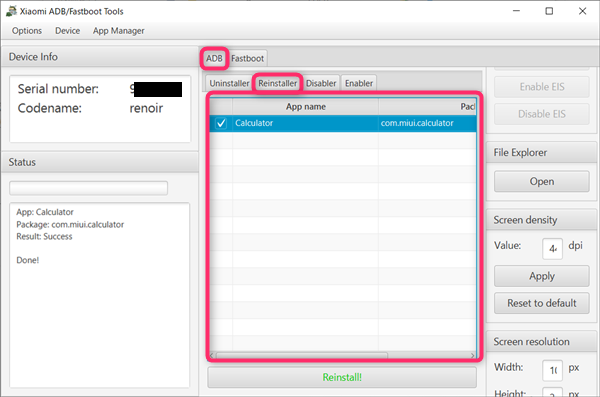The width and height of the screenshot is (600, 397).
Task: Open the Device menu
Action: 67,31
